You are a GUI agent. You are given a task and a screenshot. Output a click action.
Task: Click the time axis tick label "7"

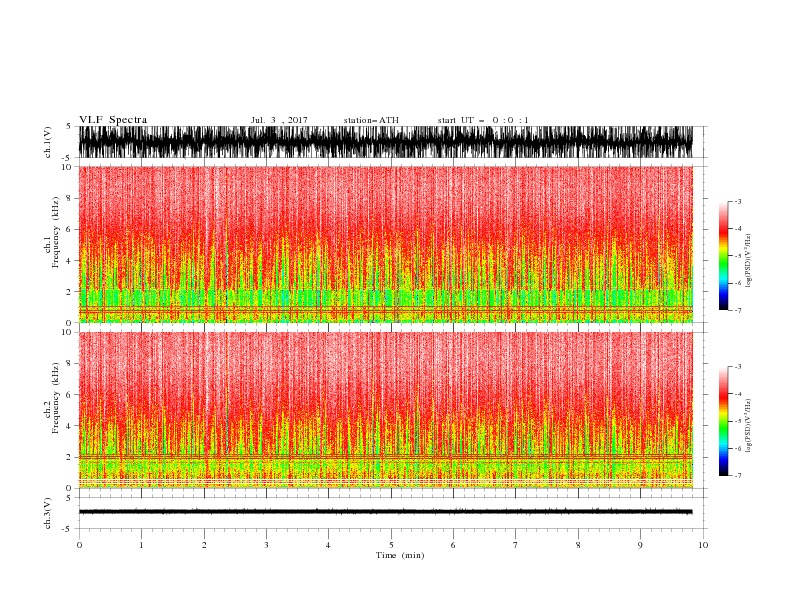516,545
